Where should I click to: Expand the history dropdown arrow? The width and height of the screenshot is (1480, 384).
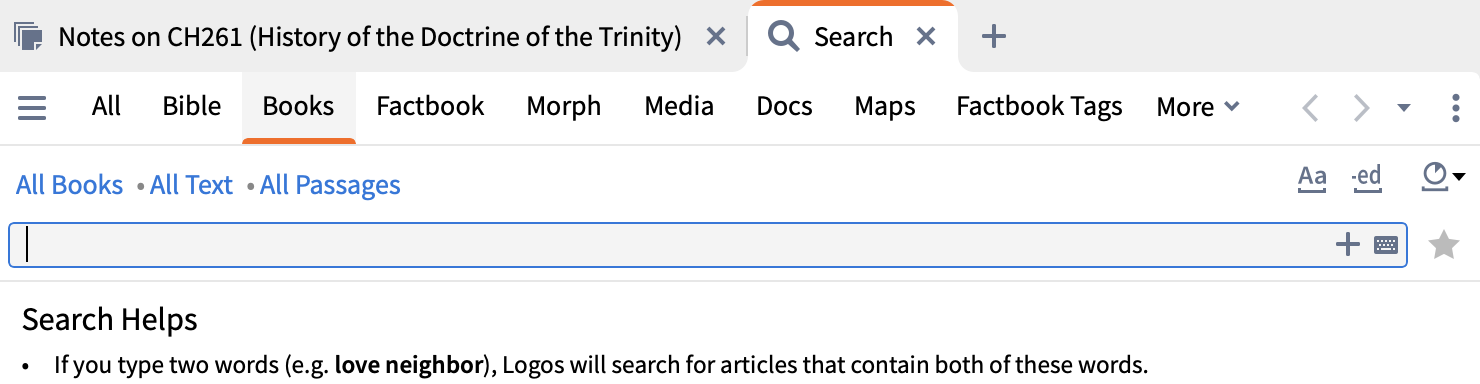coord(1404,108)
